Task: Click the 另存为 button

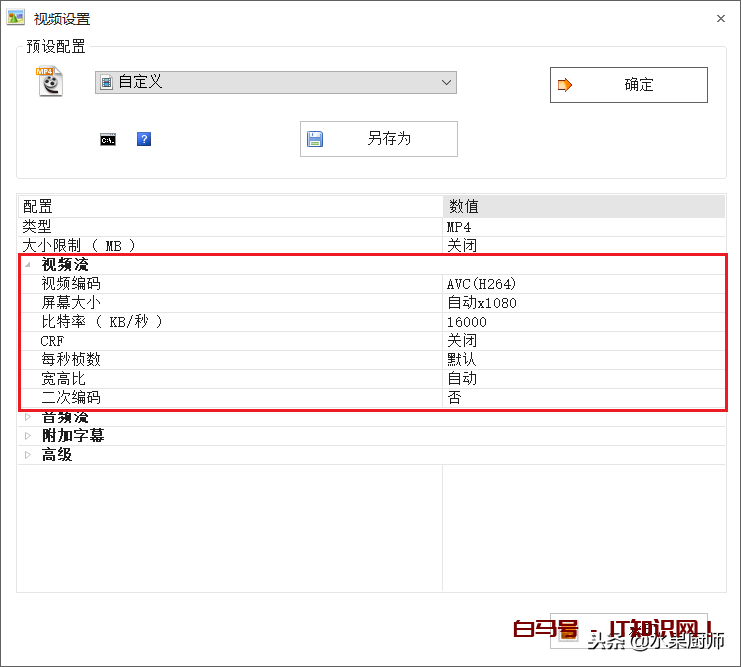Action: click(x=379, y=139)
